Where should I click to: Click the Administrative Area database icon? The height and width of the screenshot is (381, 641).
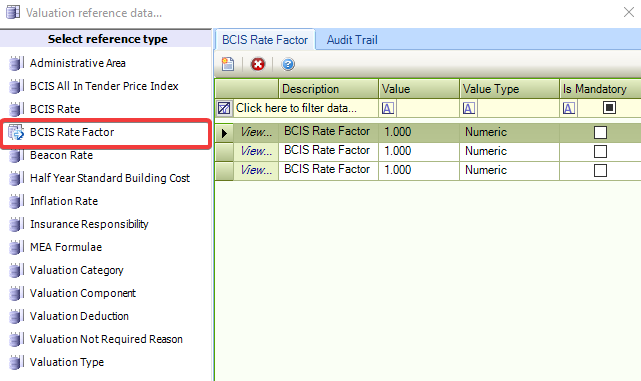(15, 63)
